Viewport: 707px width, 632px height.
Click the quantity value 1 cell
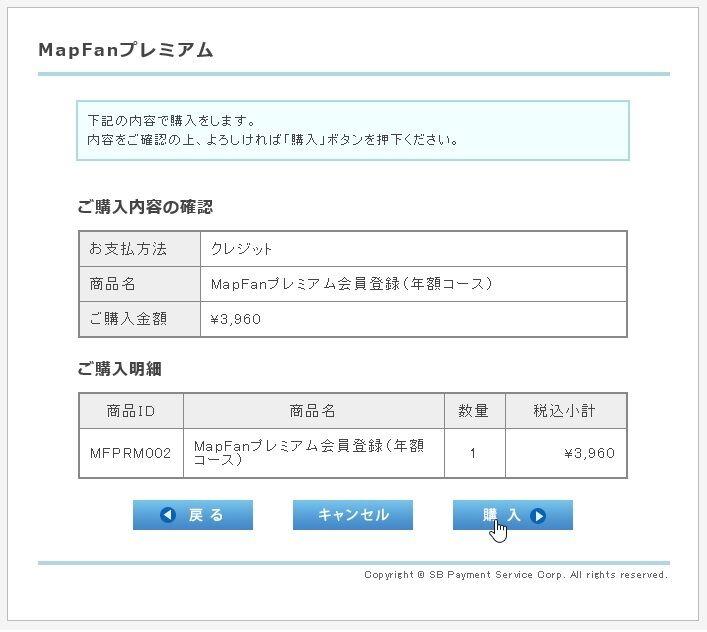(475, 453)
